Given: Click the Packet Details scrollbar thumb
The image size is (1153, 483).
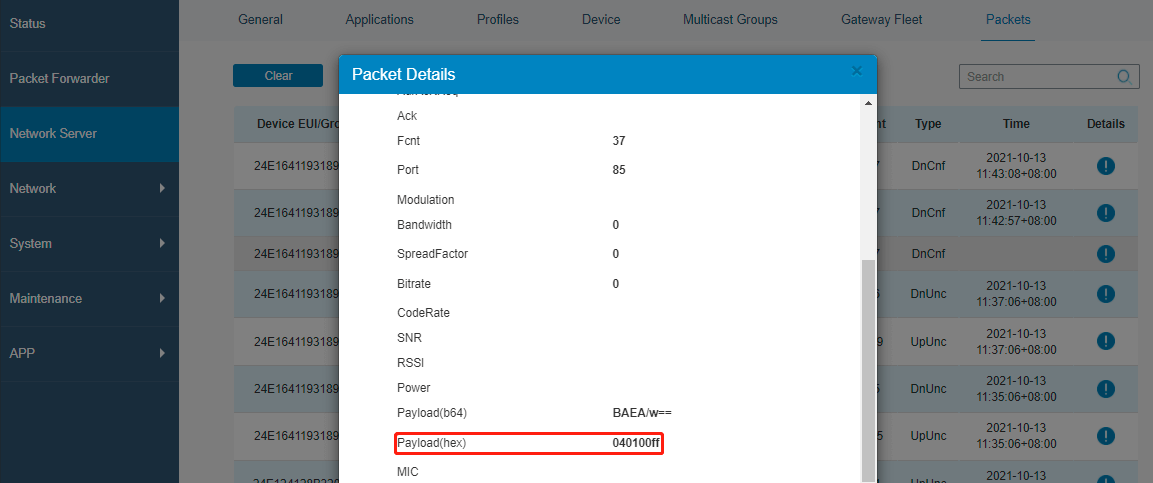Looking at the screenshot, I should click(x=868, y=370).
